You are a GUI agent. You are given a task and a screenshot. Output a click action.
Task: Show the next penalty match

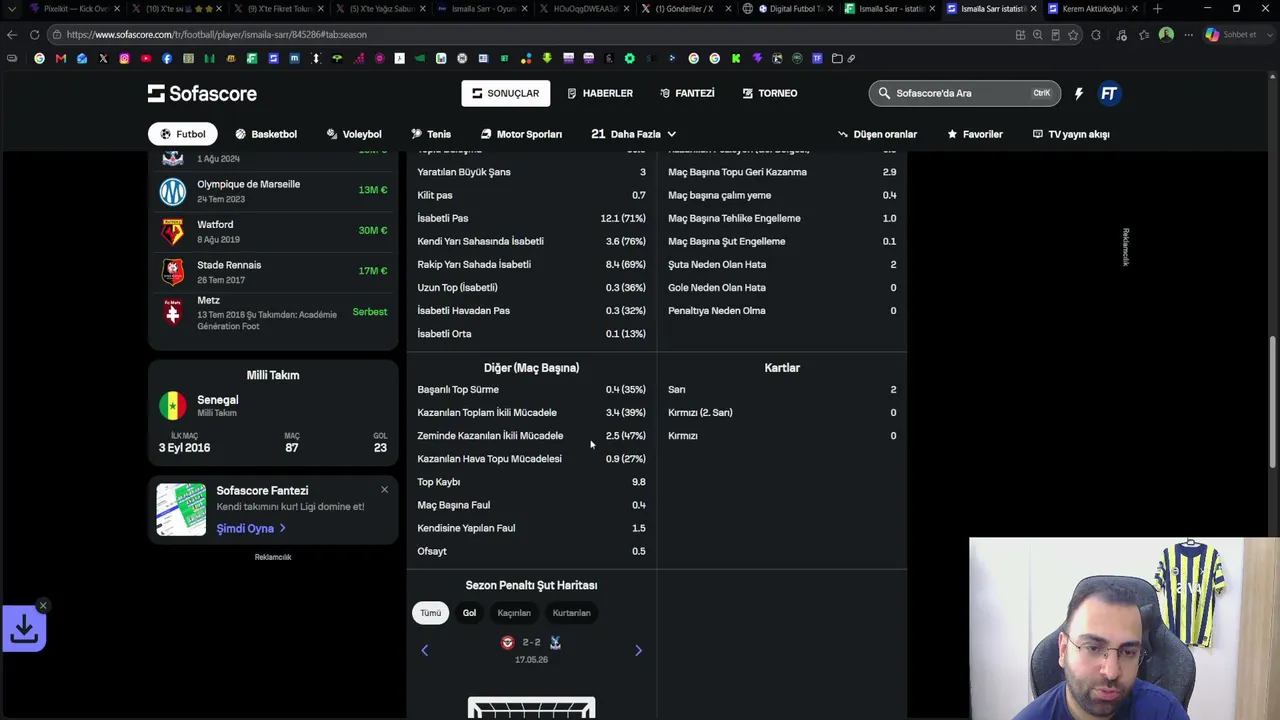(638, 650)
